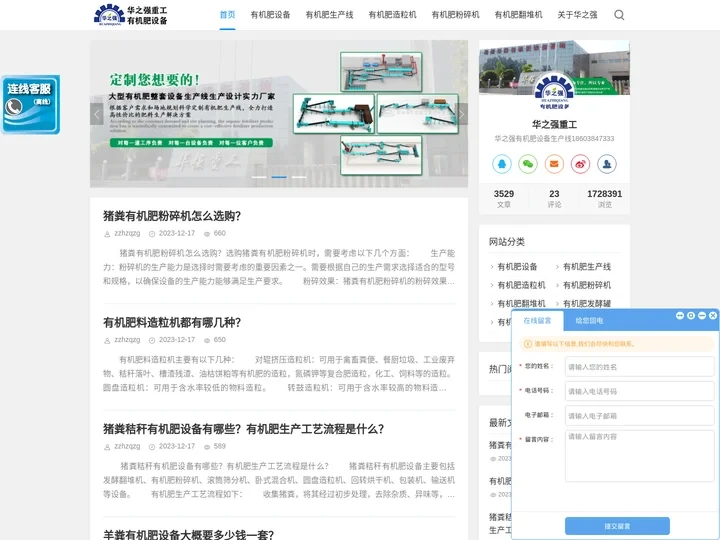Open article 有机肥料造粒机都有哪几种?

pos(172,322)
